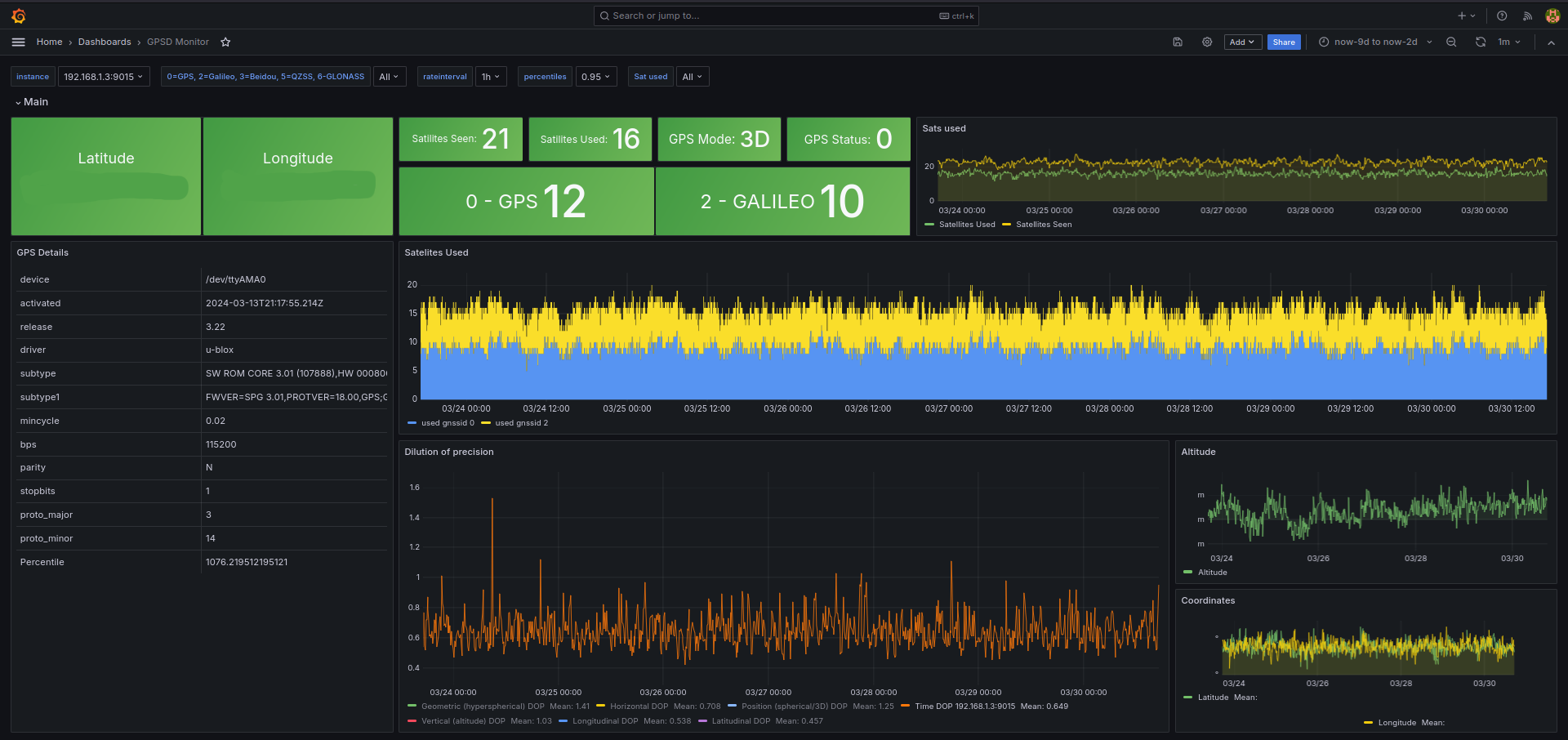Go to Dashboards in the breadcrumb
The image size is (1568, 740).
[105, 42]
